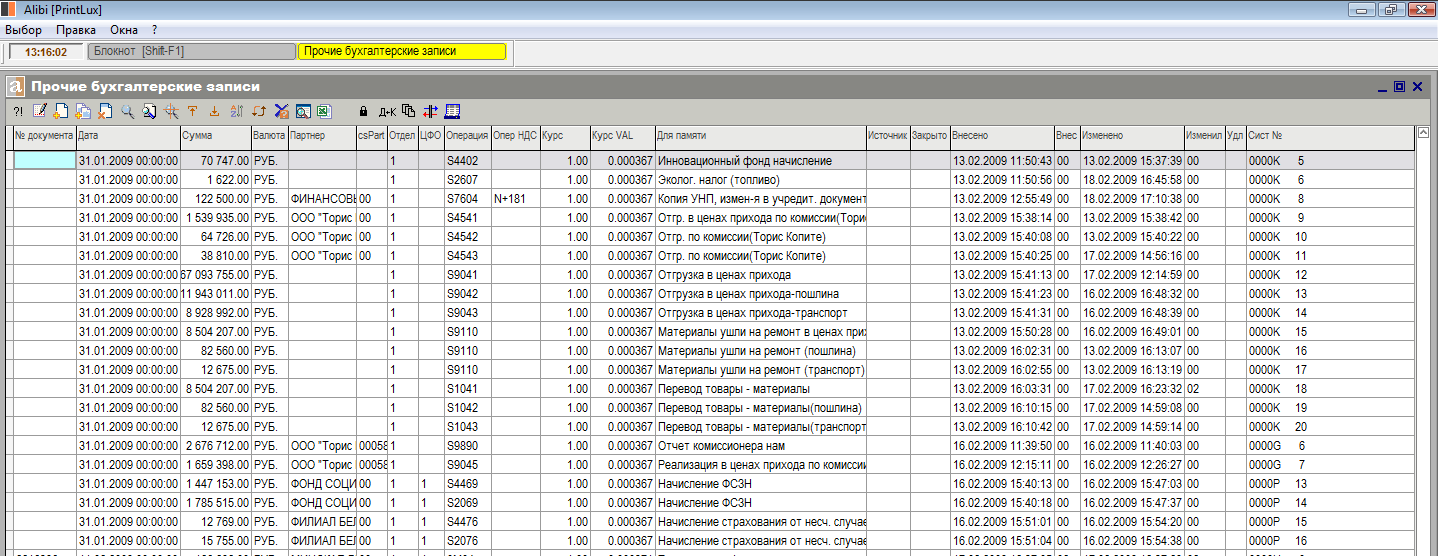Click the duplicate record icon

[83, 111]
